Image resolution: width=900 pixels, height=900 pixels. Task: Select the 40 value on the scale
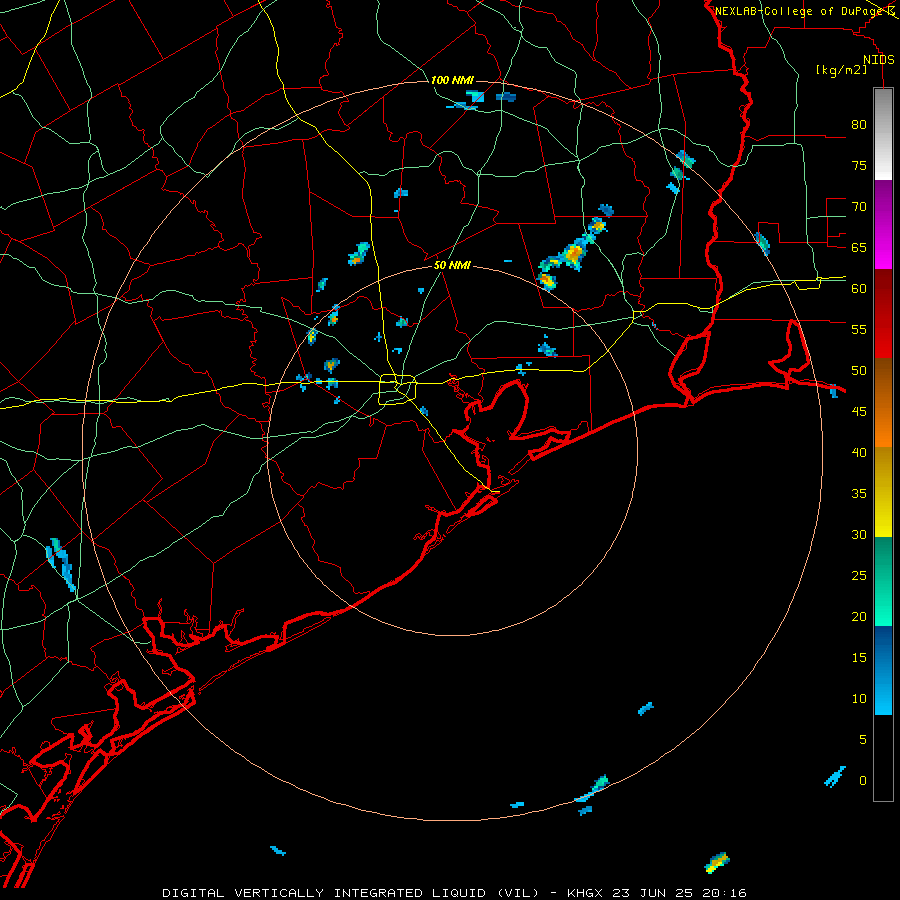pyautogui.click(x=859, y=452)
